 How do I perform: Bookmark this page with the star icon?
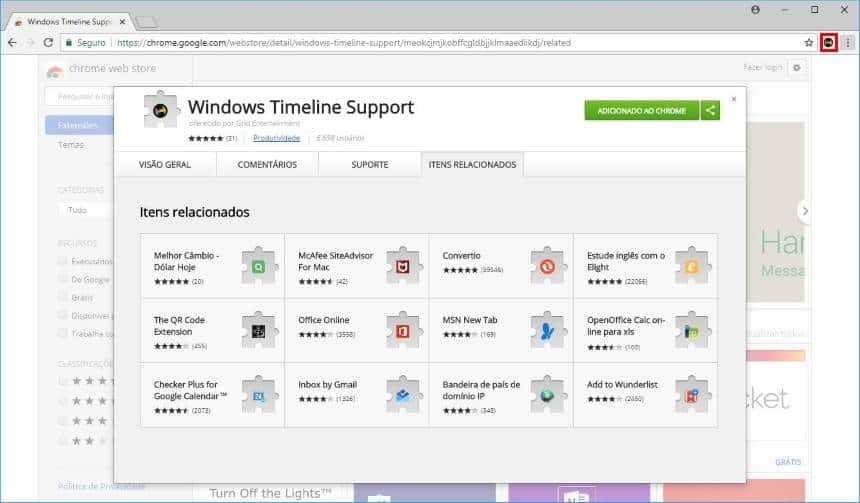[x=808, y=43]
